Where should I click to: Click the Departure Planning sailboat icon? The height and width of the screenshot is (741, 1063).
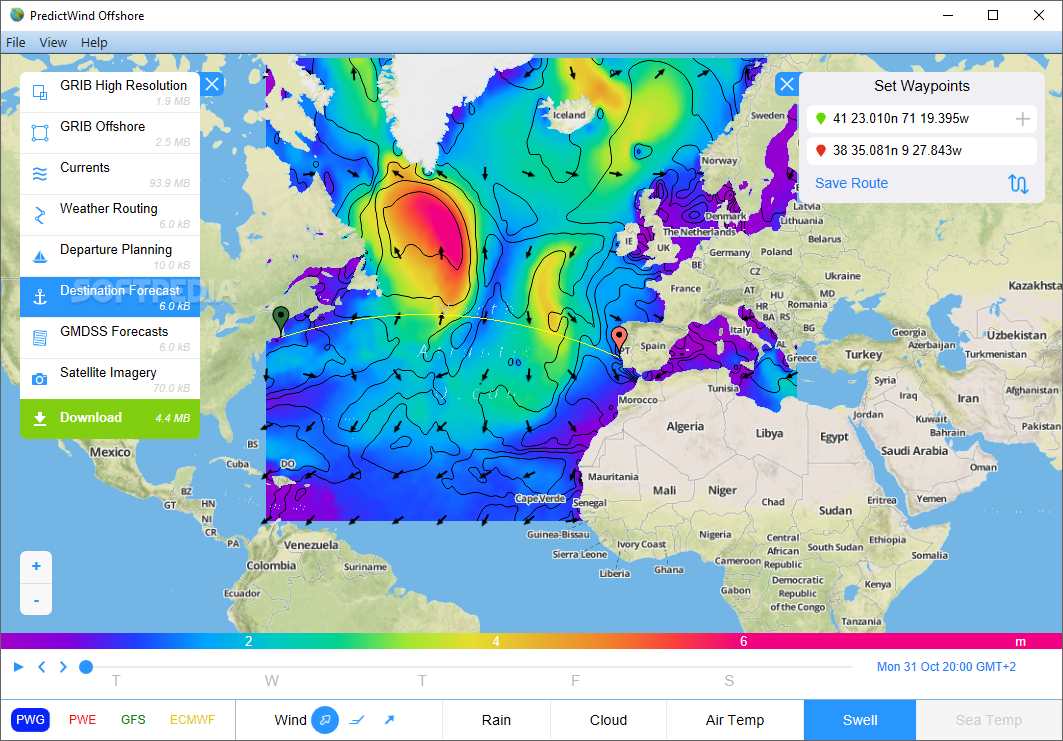point(40,256)
